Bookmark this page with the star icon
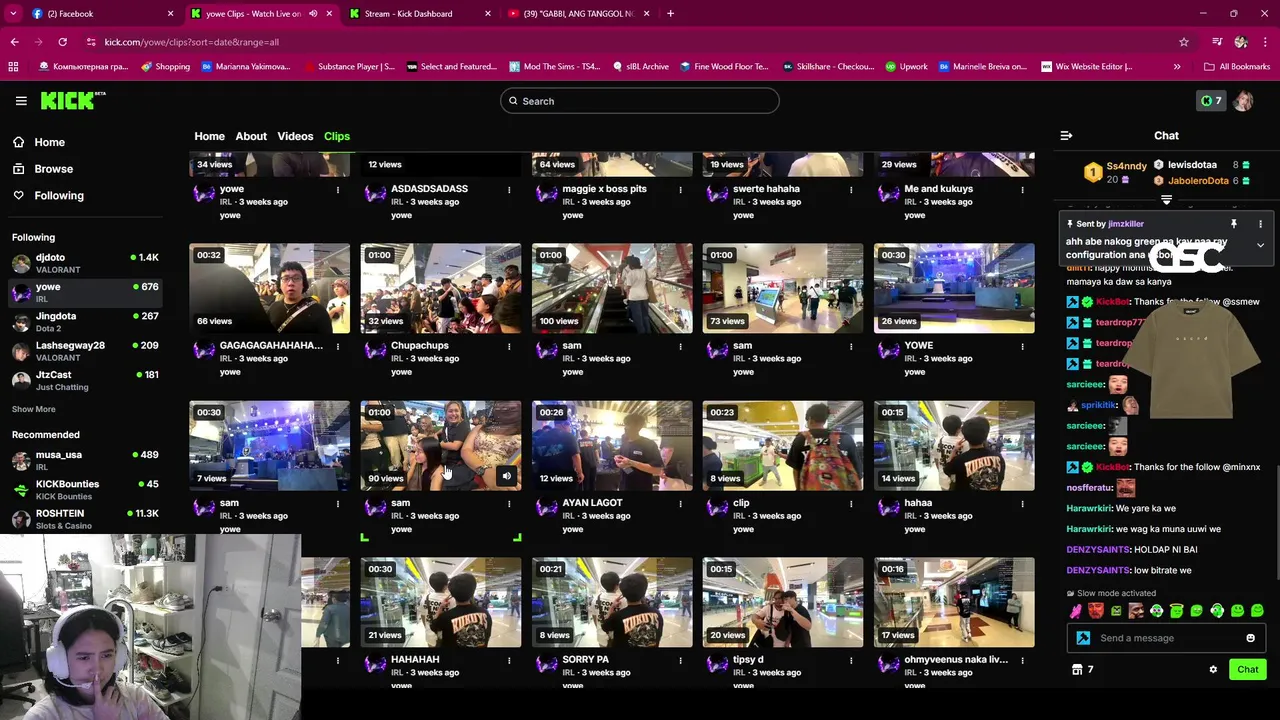The height and width of the screenshot is (720, 1280). pos(1184,42)
